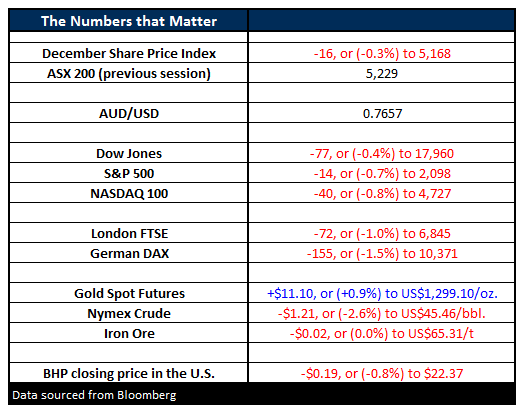Click the Iron Ore US$65.31/t value
Image resolution: width=525 pixels, height=413 pixels.
click(x=381, y=333)
